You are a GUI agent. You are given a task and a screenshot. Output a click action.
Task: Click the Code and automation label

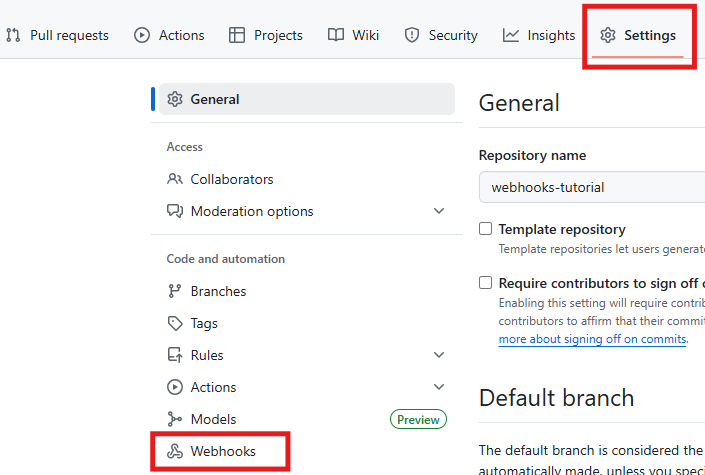[226, 259]
